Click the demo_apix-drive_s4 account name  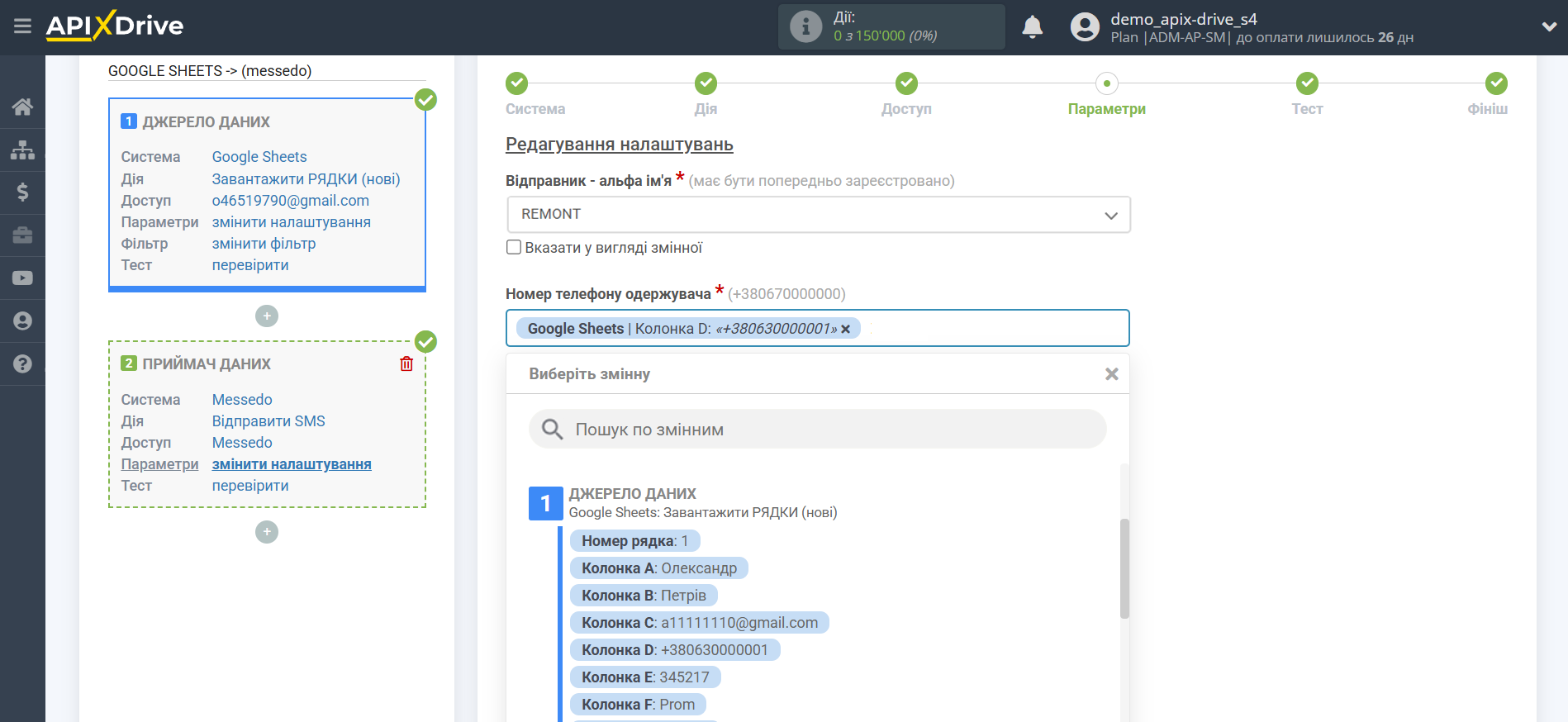(1183, 19)
